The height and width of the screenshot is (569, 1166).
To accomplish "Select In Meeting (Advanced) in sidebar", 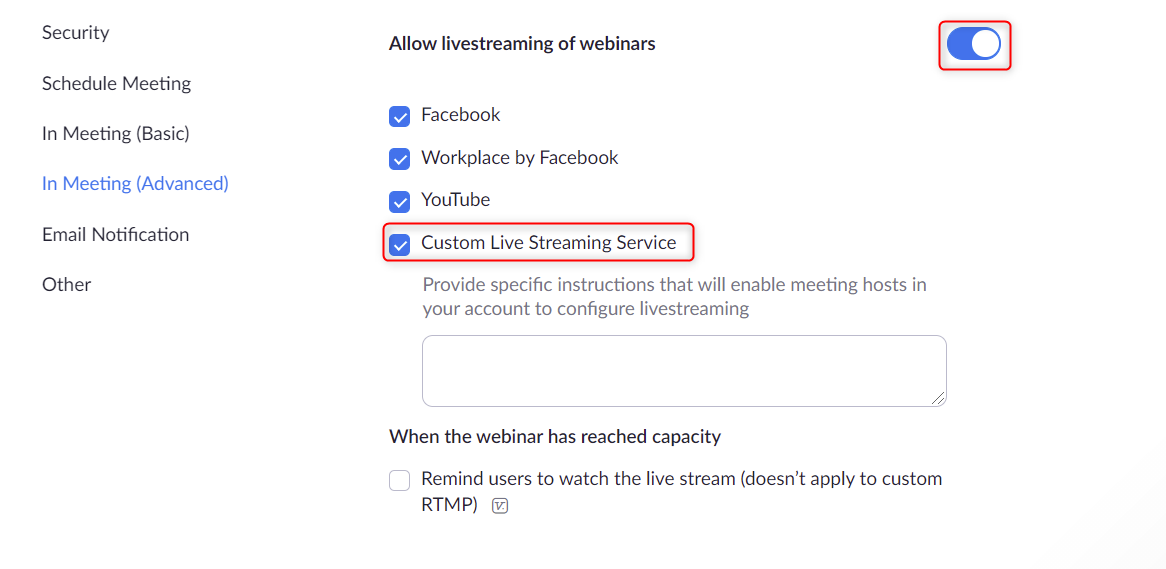I will pos(135,184).
